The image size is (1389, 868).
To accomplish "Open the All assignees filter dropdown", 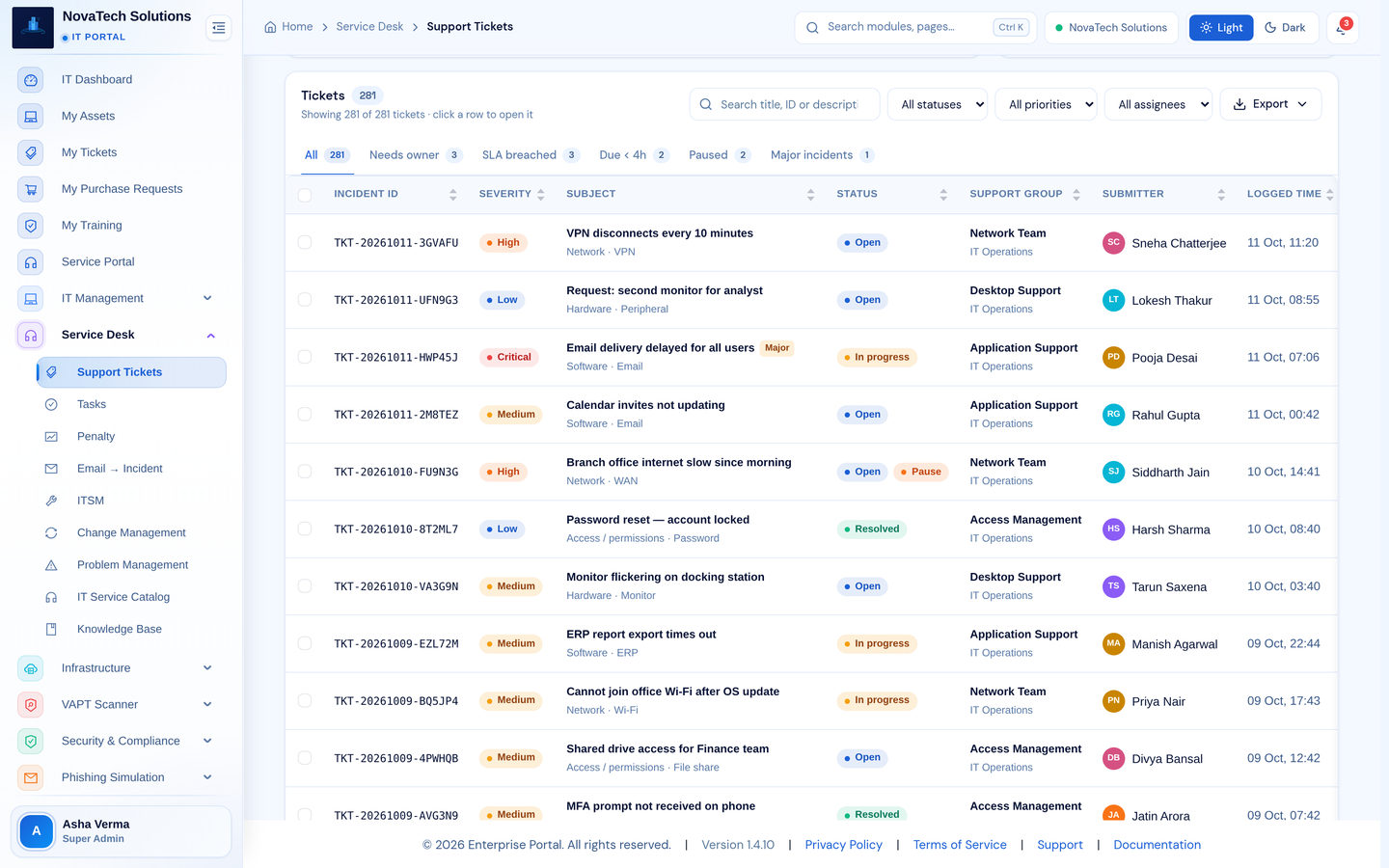I will point(1158,104).
